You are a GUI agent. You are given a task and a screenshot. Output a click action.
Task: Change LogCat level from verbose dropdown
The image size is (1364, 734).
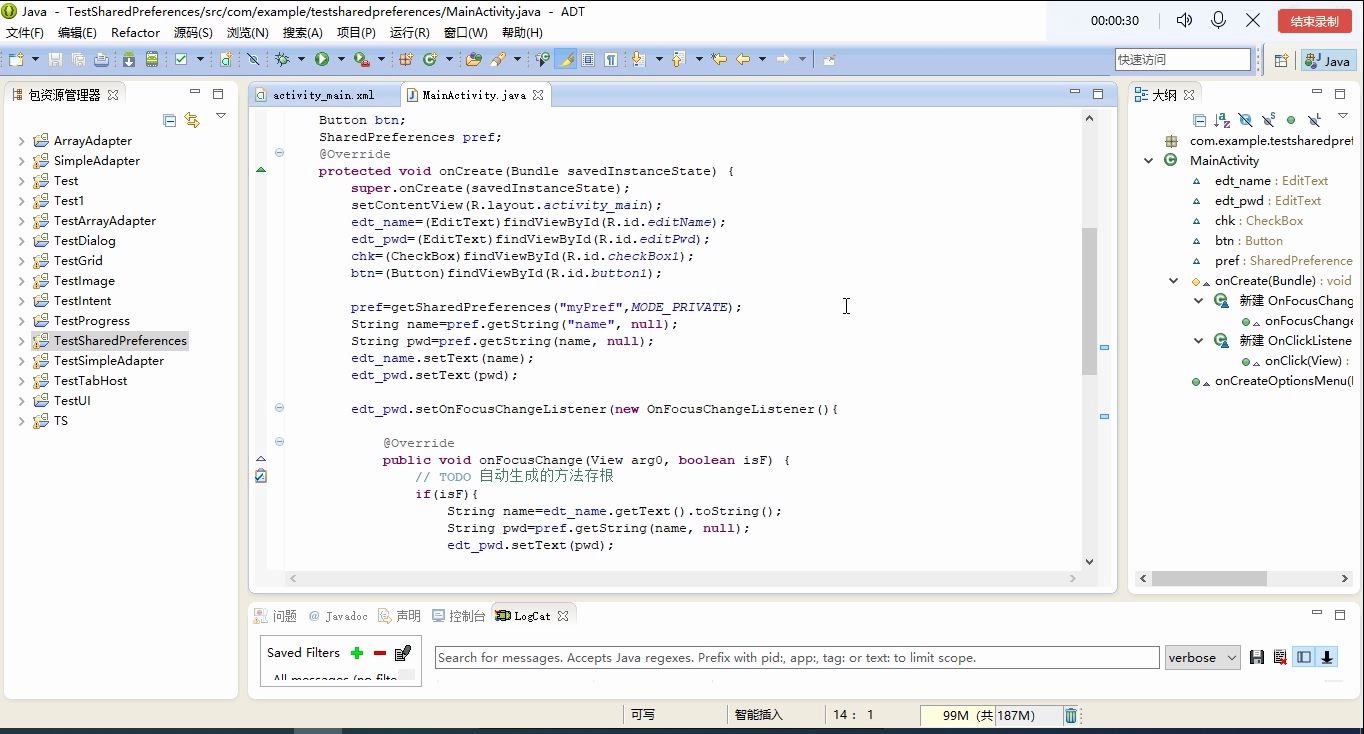pos(1202,657)
